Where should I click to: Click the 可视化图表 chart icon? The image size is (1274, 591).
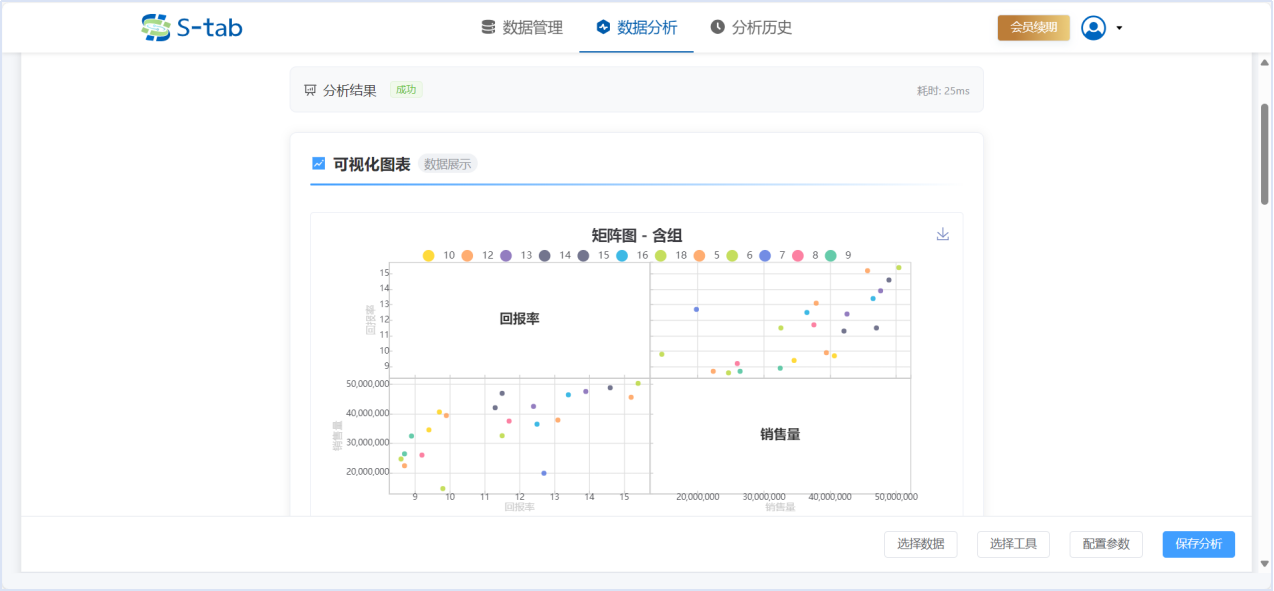(x=318, y=164)
